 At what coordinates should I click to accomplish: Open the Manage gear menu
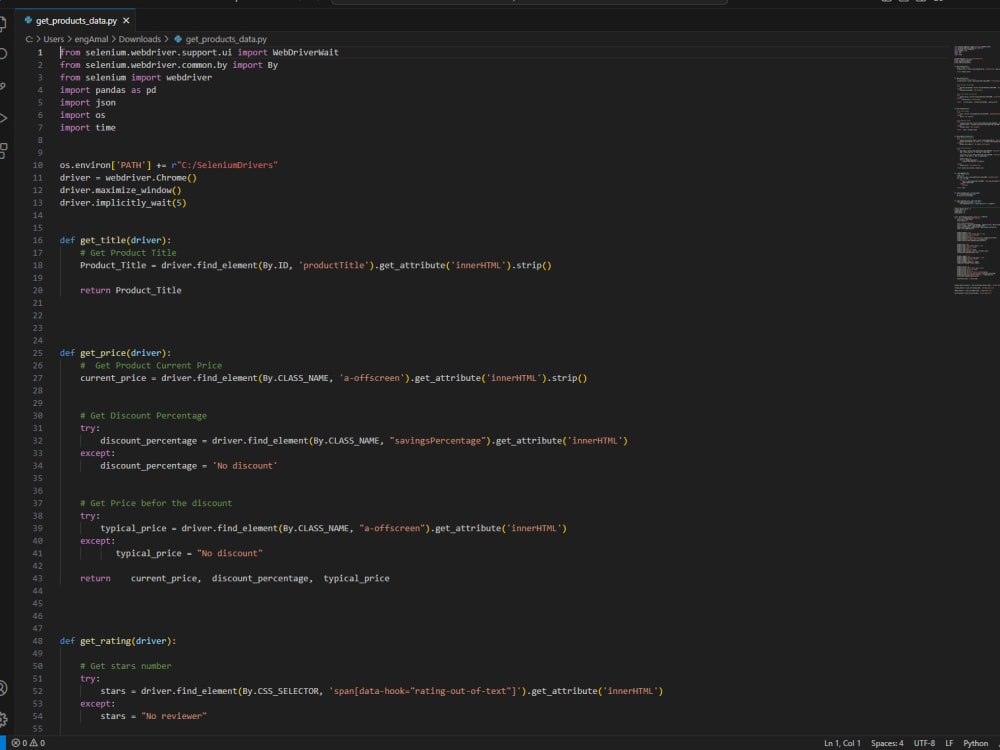(3, 719)
